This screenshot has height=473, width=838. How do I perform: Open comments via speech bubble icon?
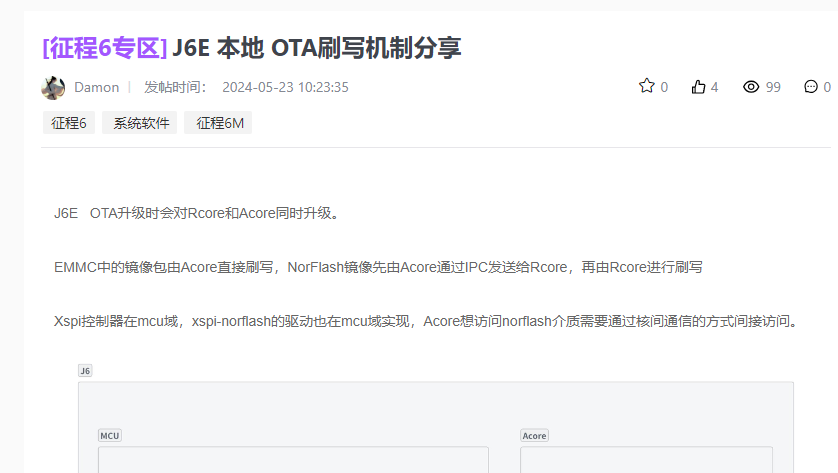coord(811,87)
